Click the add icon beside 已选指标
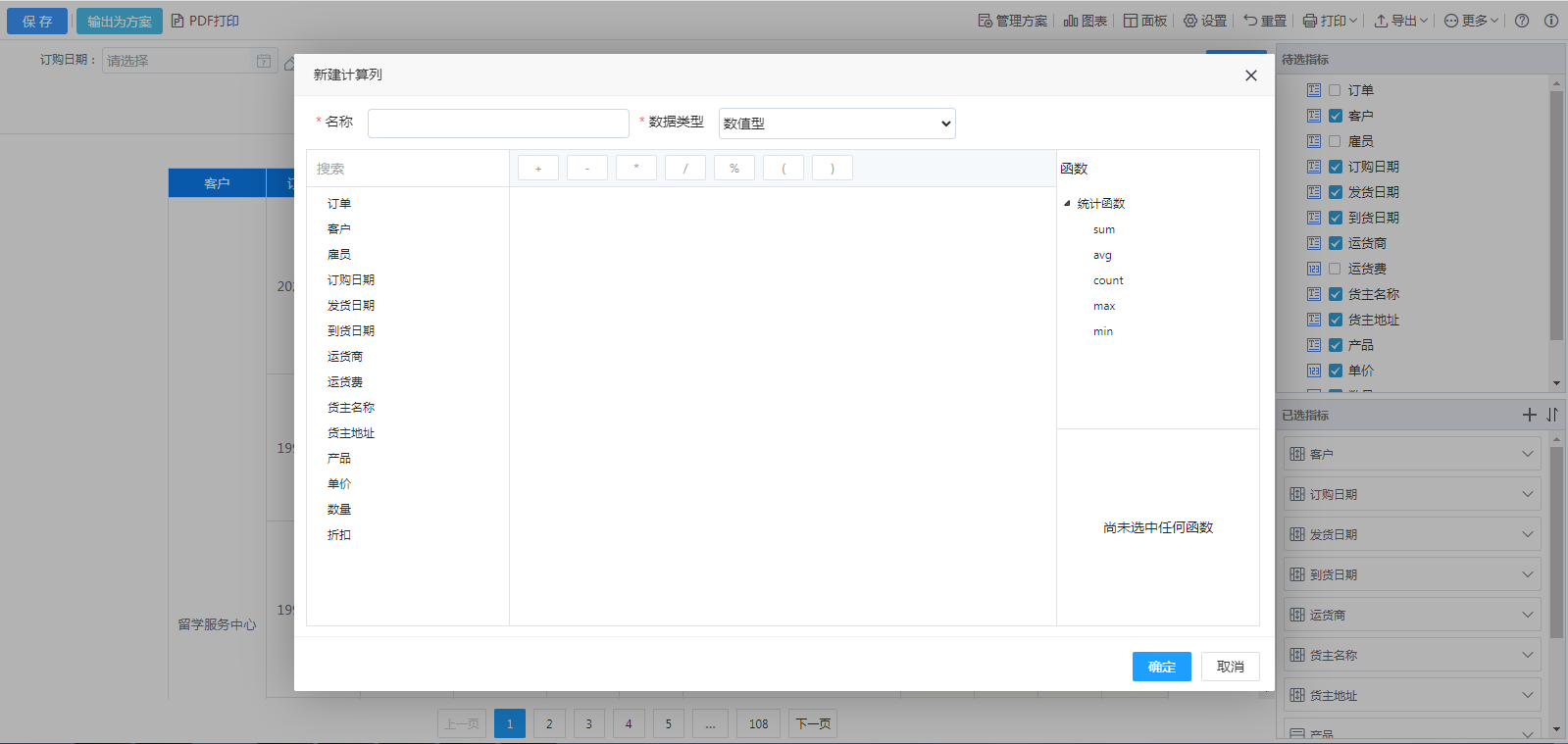The height and width of the screenshot is (744, 1568). [x=1529, y=415]
